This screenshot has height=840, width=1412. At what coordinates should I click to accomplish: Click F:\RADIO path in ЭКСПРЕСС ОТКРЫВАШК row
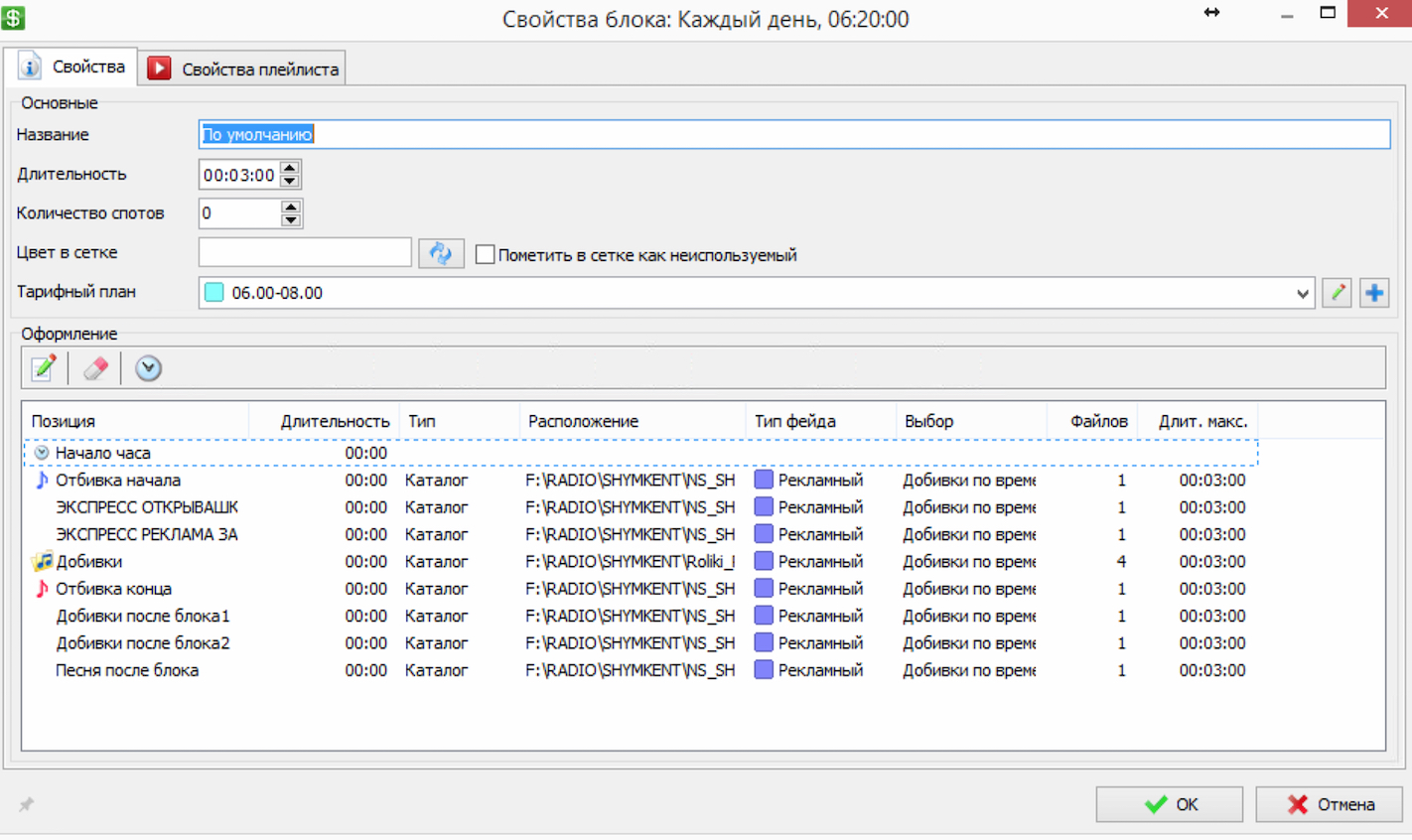[631, 507]
